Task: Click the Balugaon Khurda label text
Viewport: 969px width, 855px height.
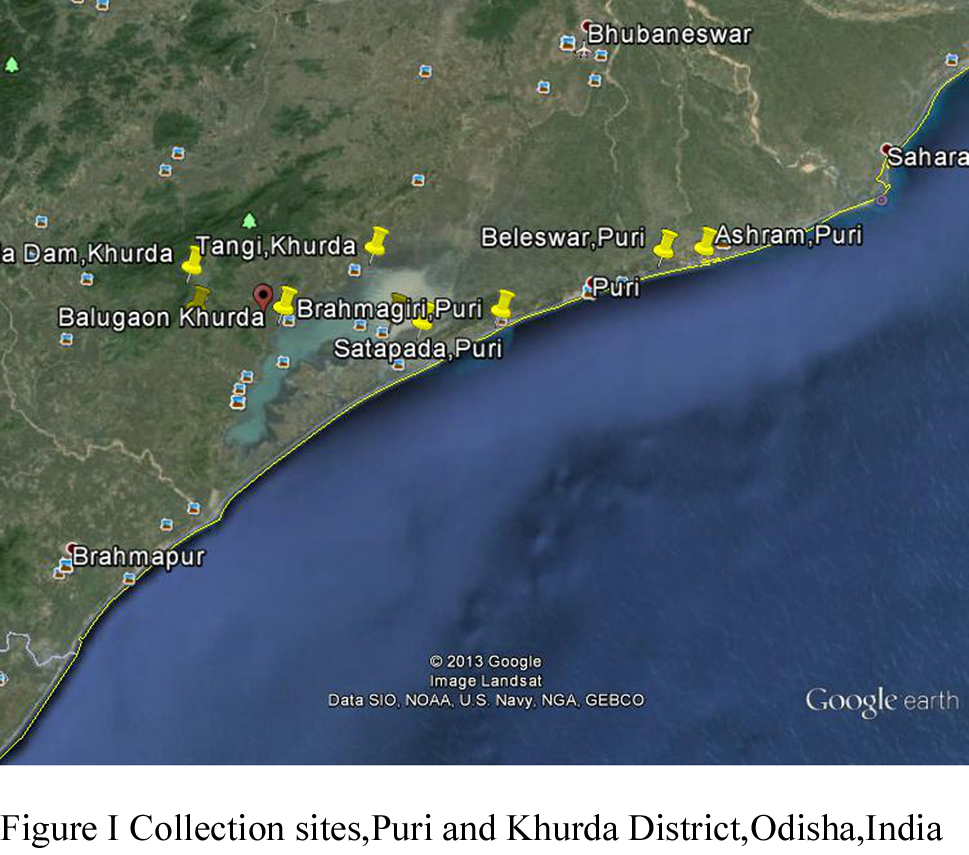Action: pyautogui.click(x=160, y=318)
